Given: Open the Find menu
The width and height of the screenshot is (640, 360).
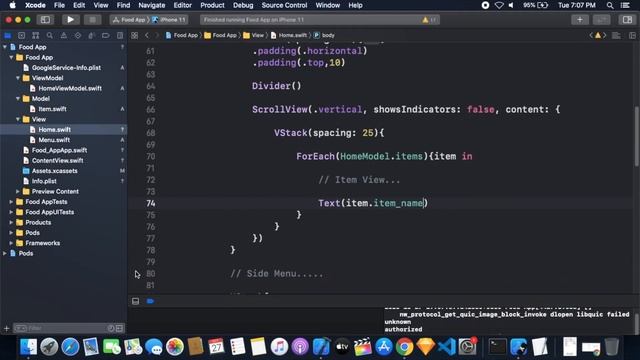Looking at the screenshot, I should (x=123, y=5).
